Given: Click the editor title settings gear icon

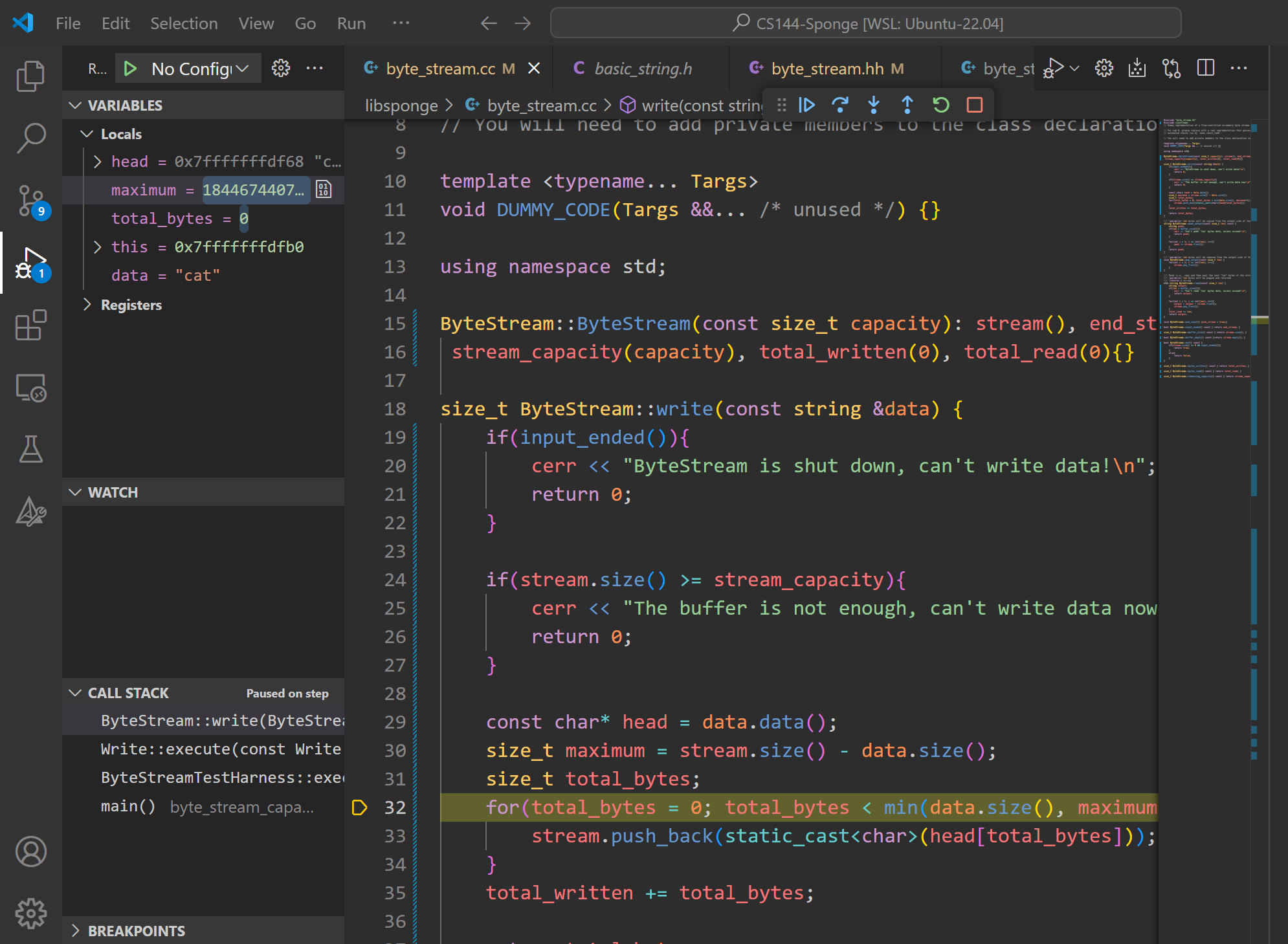Looking at the screenshot, I should click(1104, 69).
